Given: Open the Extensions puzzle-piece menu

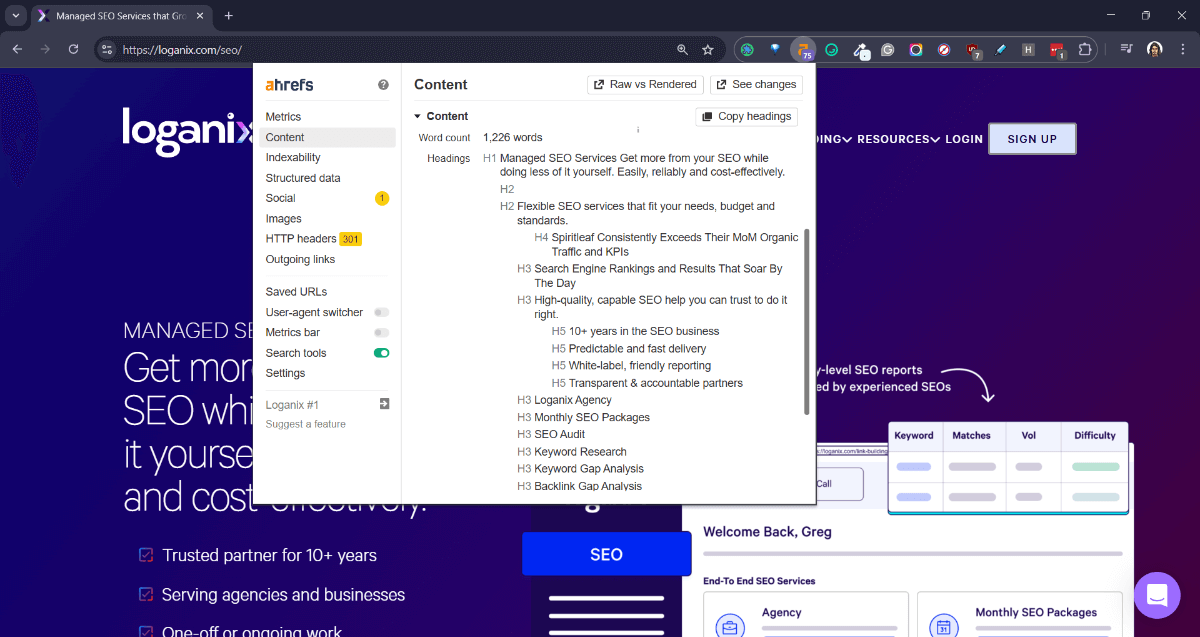Looking at the screenshot, I should [1085, 49].
